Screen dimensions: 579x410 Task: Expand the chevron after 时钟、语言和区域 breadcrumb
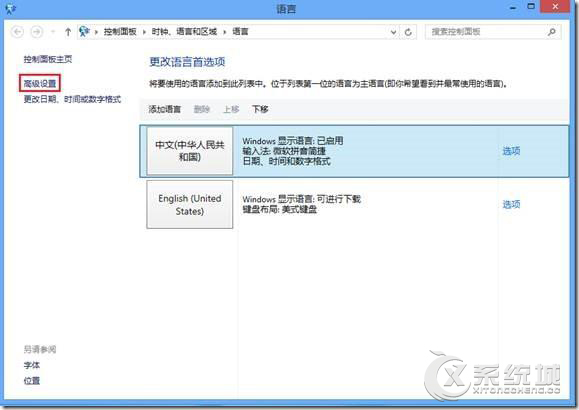225,32
